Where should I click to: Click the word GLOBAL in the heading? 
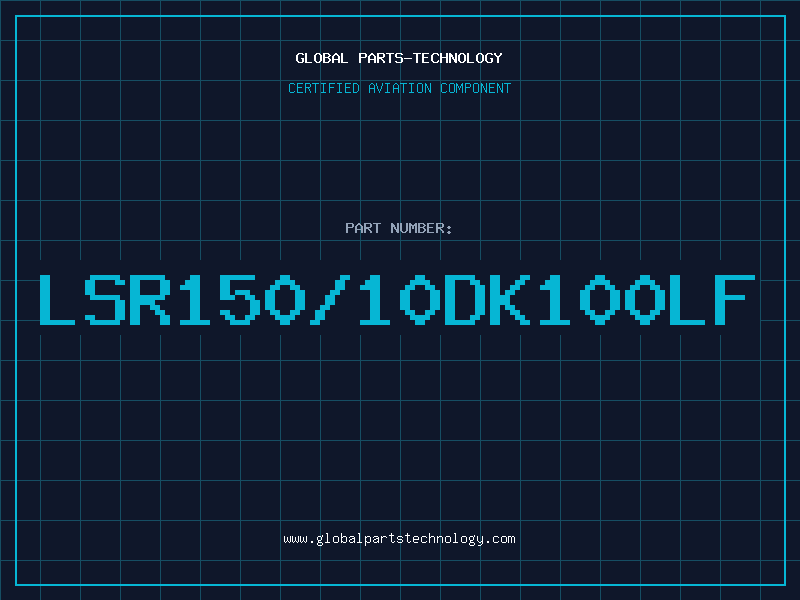pos(321,58)
